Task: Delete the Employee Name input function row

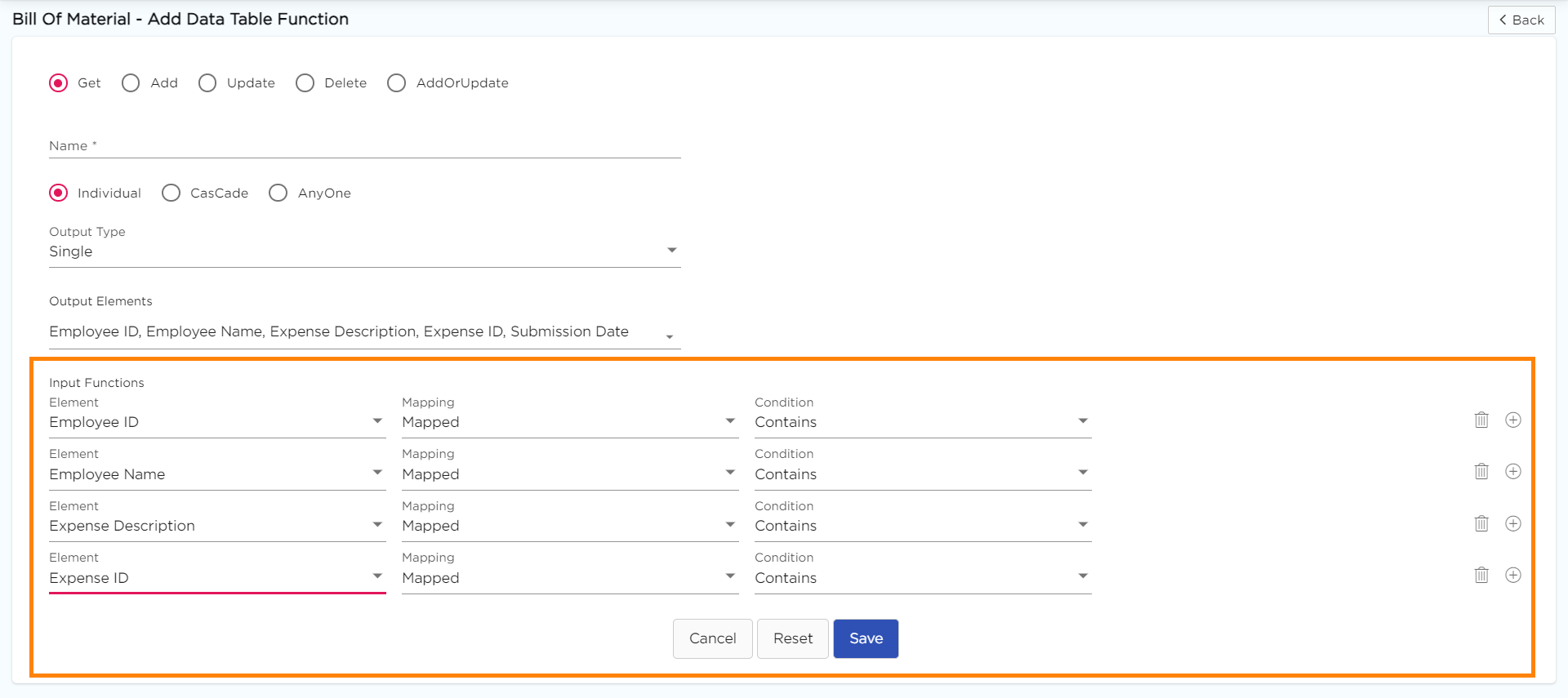Action: click(x=1481, y=472)
